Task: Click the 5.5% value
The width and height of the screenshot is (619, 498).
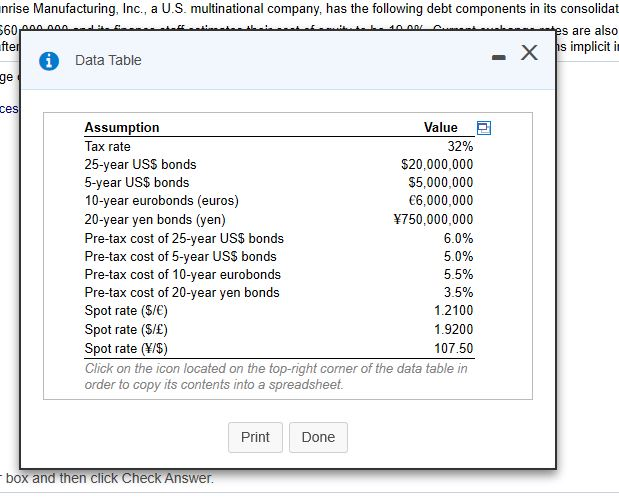Action: tap(458, 274)
